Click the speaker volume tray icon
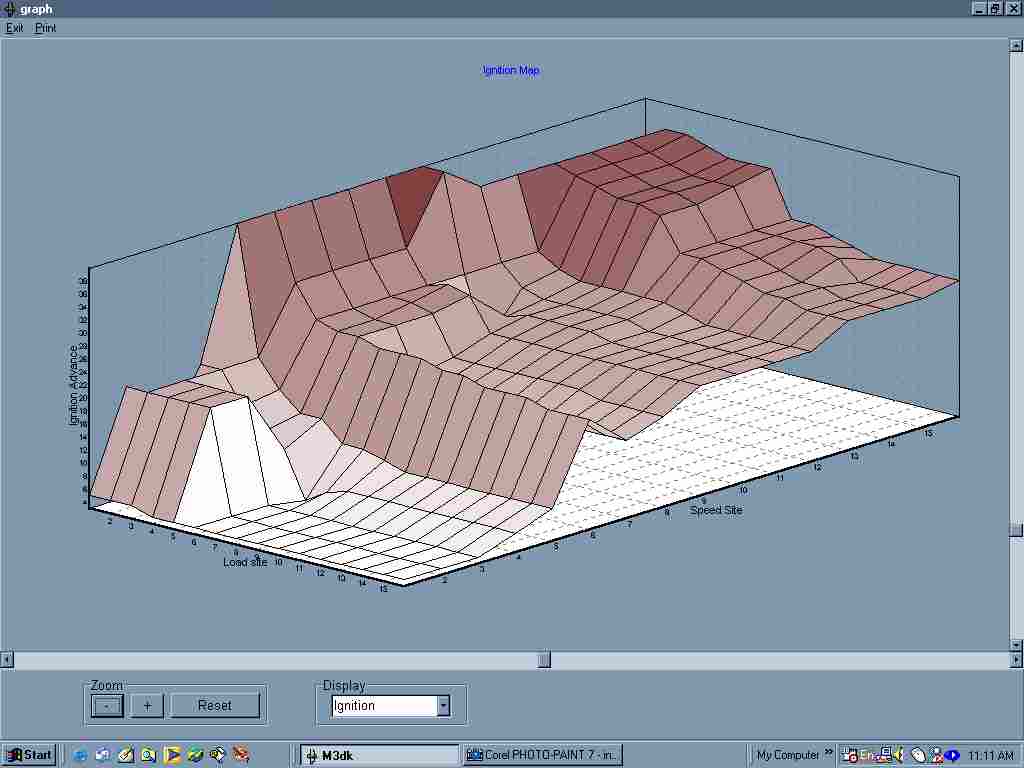1024x768 pixels. click(x=899, y=755)
